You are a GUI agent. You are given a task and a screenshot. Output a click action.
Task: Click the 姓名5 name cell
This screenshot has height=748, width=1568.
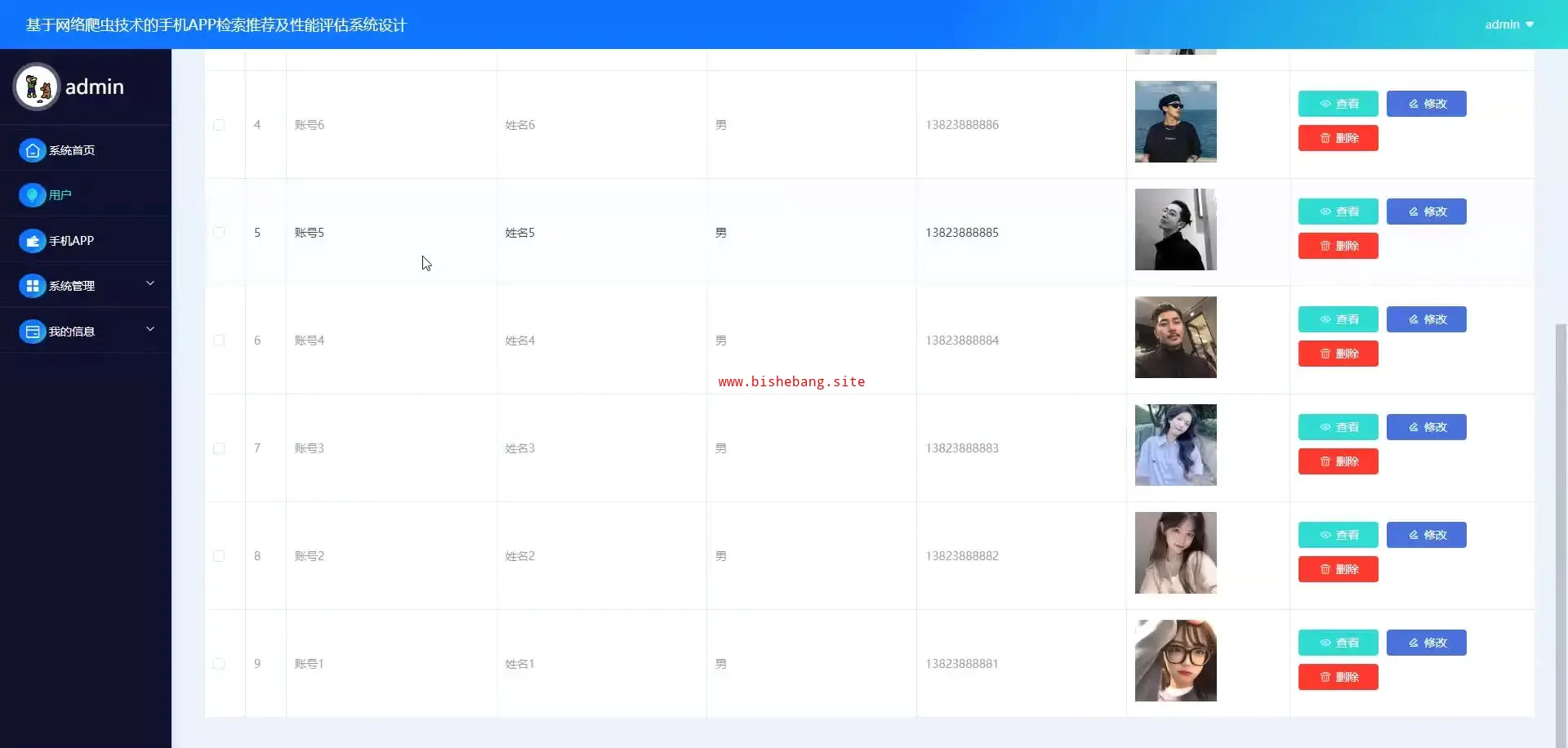pos(602,233)
